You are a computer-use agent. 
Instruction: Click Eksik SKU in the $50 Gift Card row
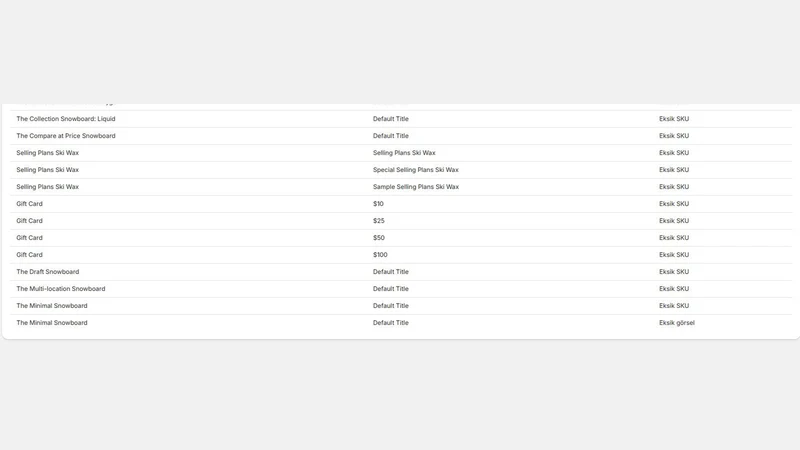click(x=674, y=238)
